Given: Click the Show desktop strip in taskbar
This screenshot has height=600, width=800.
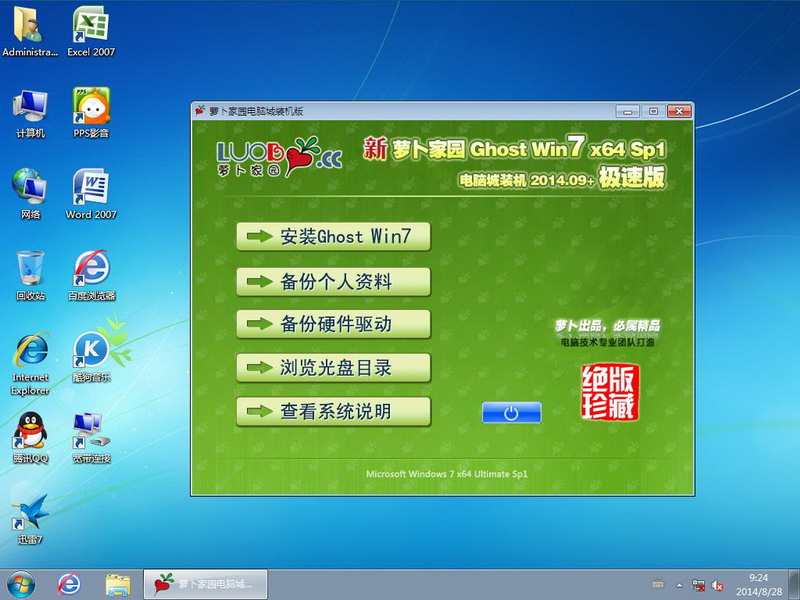Looking at the screenshot, I should tap(795, 585).
